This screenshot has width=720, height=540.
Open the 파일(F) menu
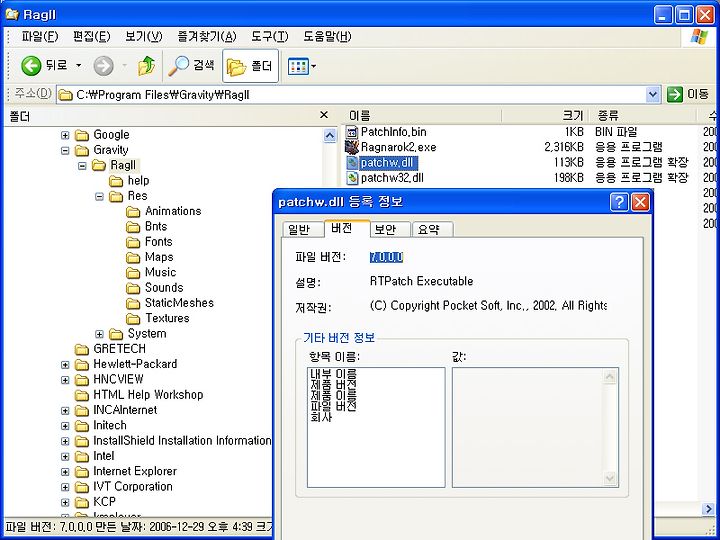(39, 37)
